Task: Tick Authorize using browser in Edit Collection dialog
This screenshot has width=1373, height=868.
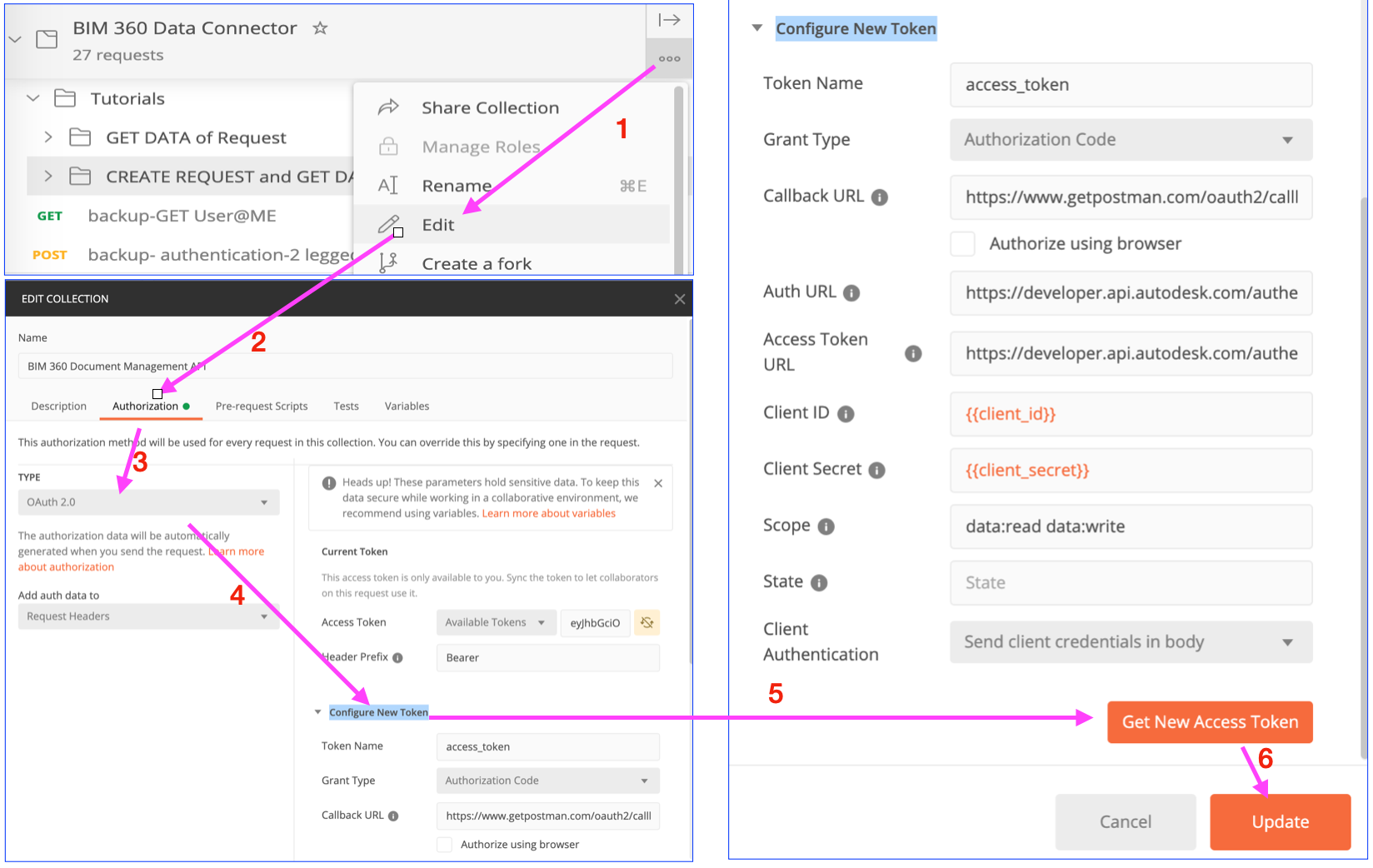Action: pyautogui.click(x=445, y=845)
